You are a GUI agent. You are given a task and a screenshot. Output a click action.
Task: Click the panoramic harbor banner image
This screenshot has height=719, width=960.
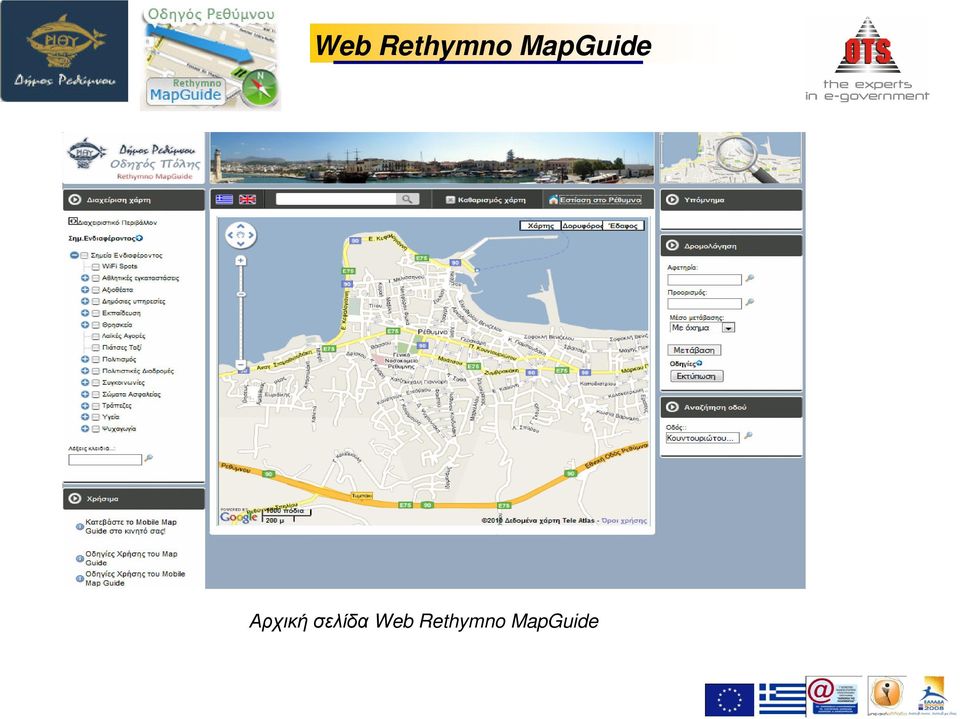tap(432, 158)
